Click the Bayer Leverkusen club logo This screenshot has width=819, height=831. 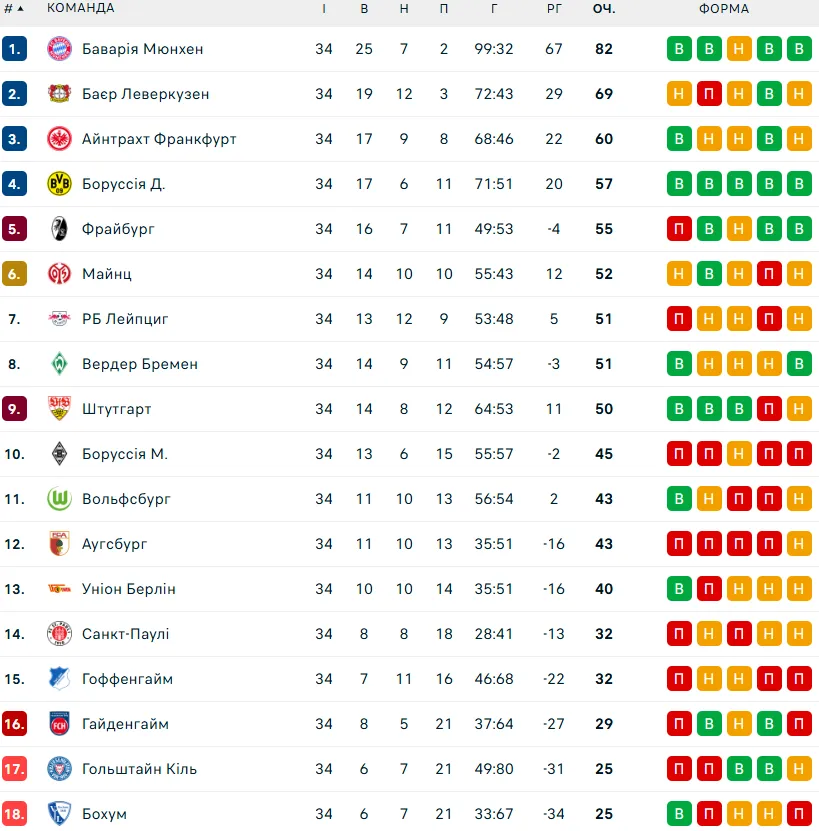click(x=59, y=94)
